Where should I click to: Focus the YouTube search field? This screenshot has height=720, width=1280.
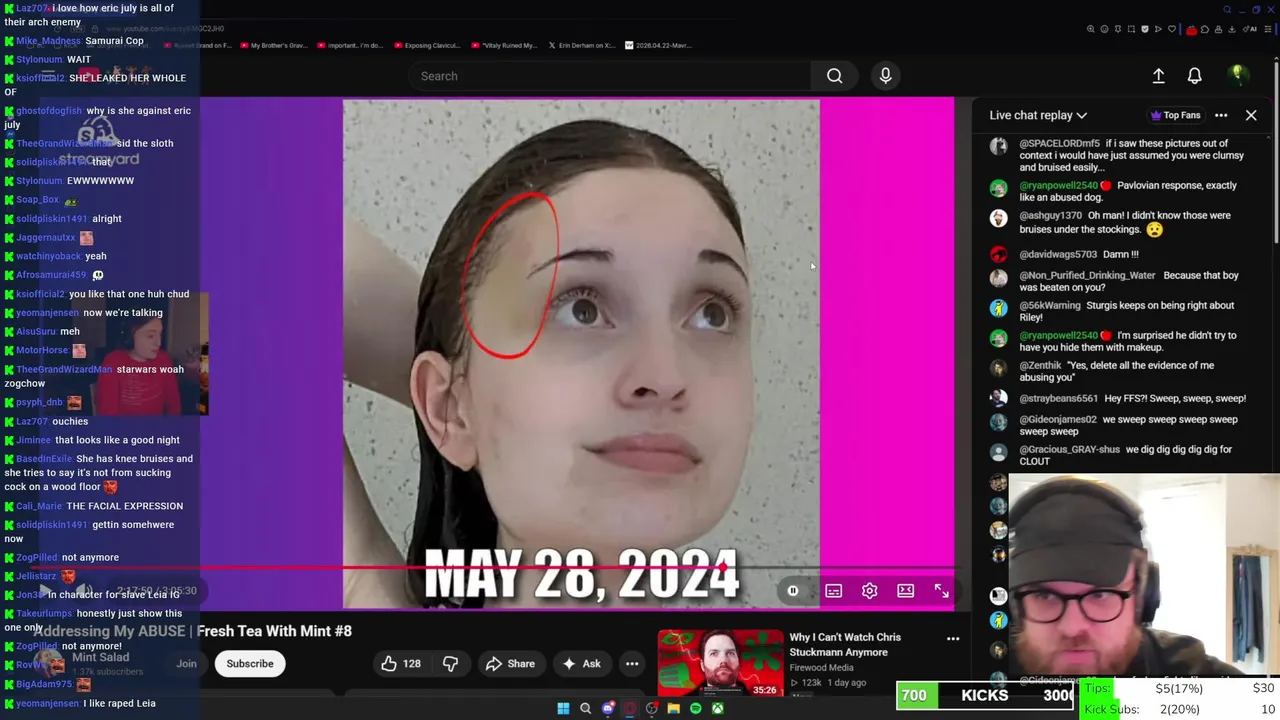pos(610,76)
